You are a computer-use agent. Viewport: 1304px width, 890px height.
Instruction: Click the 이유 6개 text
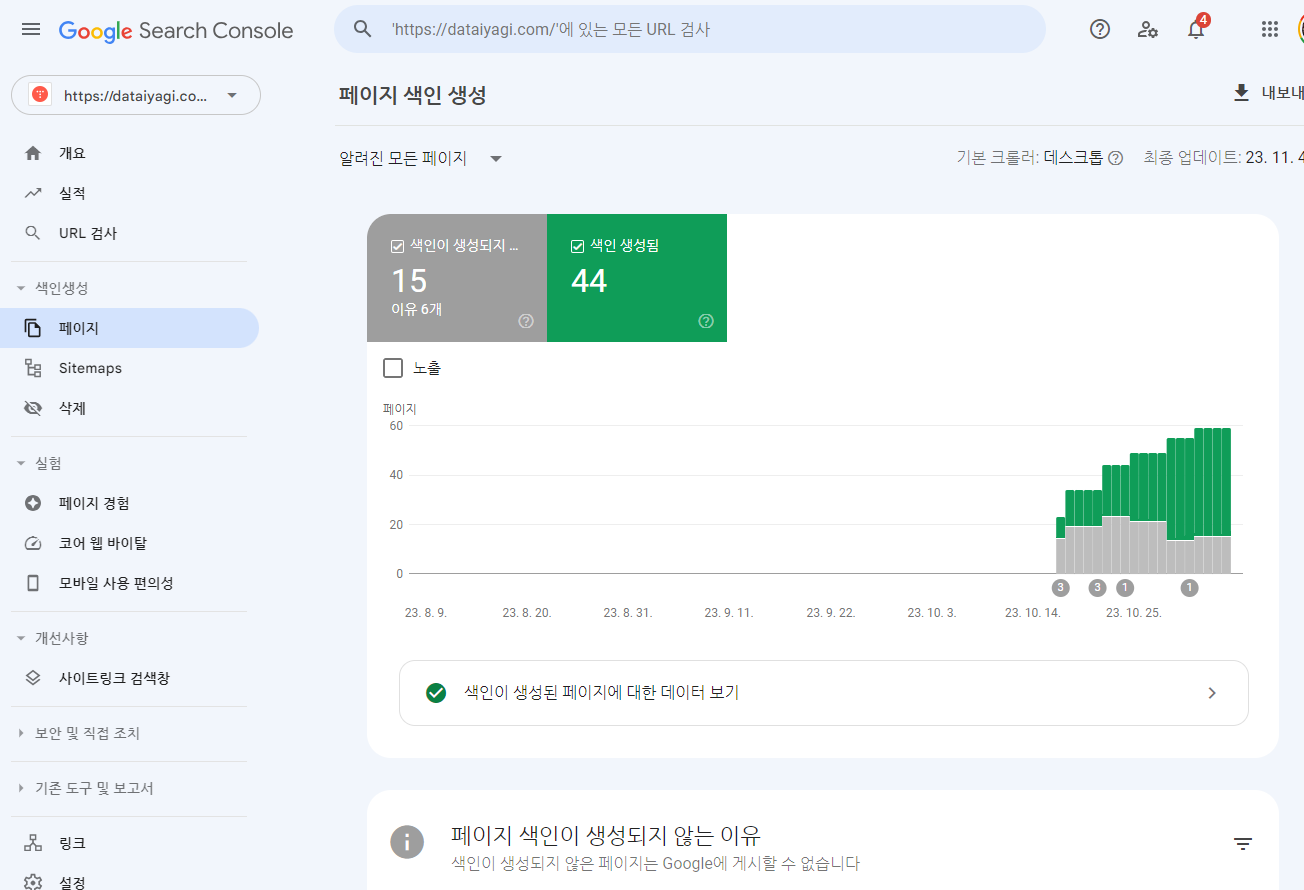tap(417, 309)
